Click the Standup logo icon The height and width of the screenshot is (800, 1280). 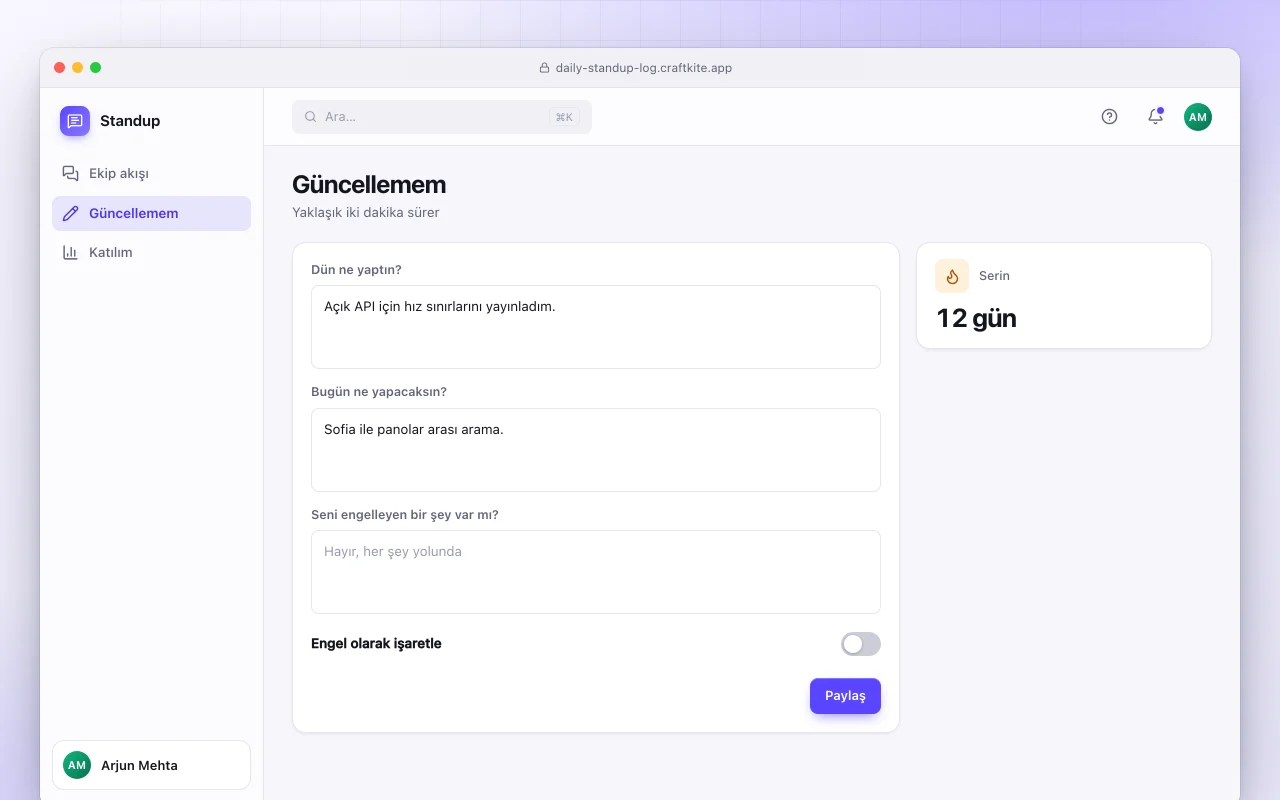pyautogui.click(x=75, y=121)
